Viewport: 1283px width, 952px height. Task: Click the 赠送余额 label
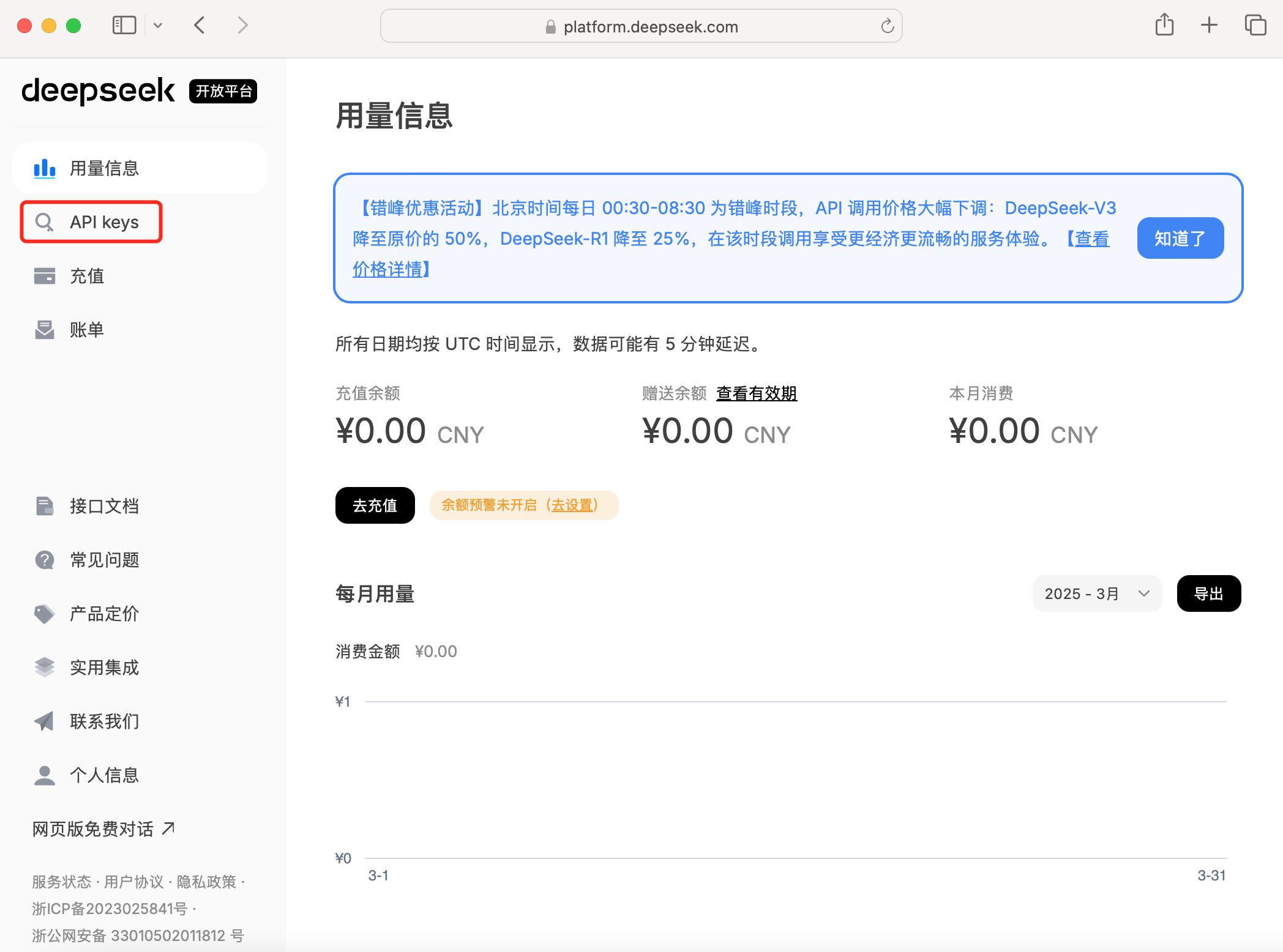pos(674,393)
